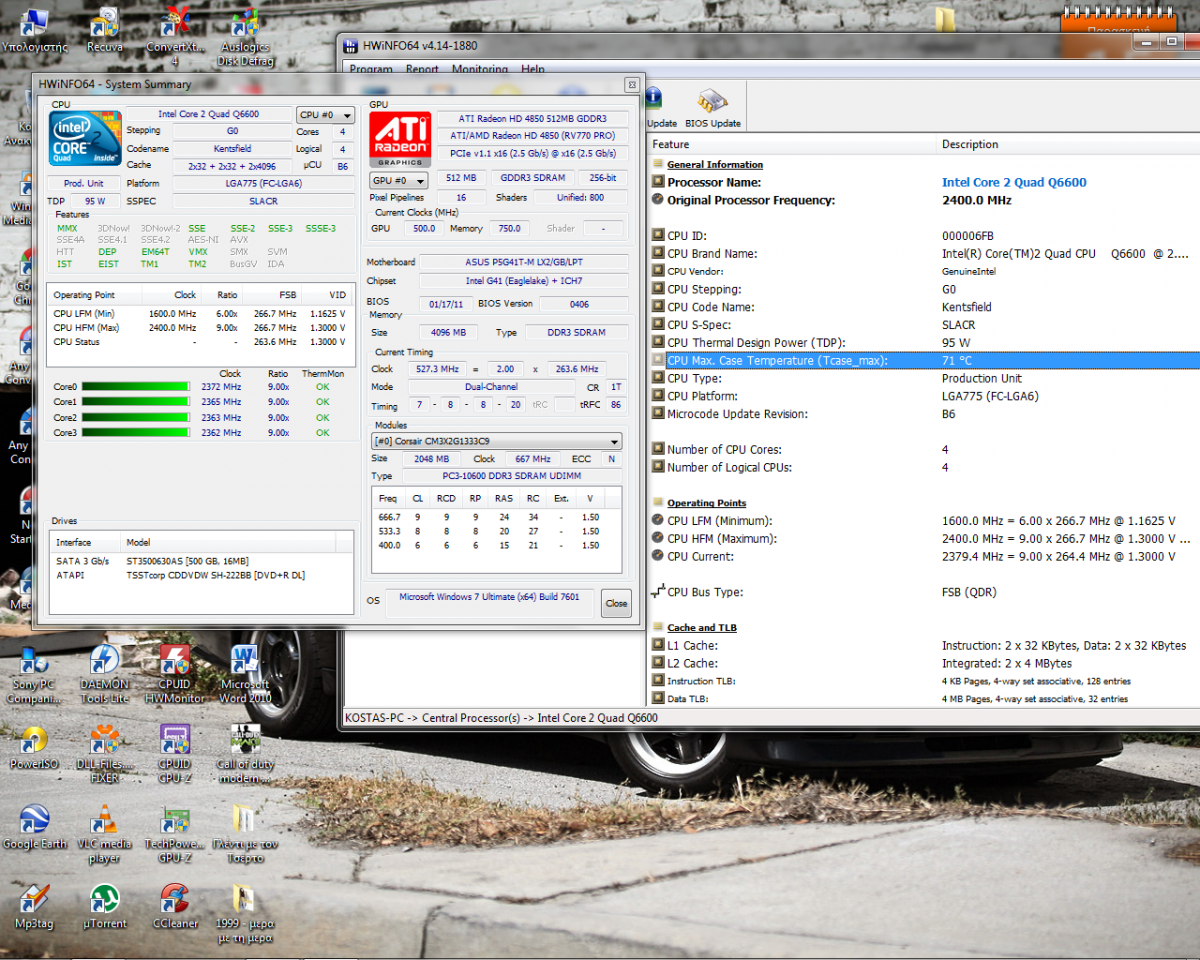Open the Program menu

(x=371, y=70)
